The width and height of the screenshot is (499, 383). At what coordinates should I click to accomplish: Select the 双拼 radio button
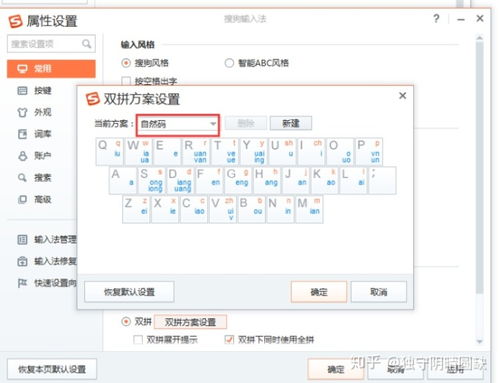[x=126, y=322]
